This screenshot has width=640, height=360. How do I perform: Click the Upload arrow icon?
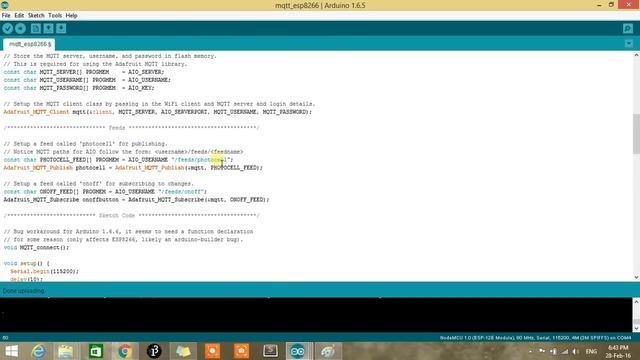20,29
